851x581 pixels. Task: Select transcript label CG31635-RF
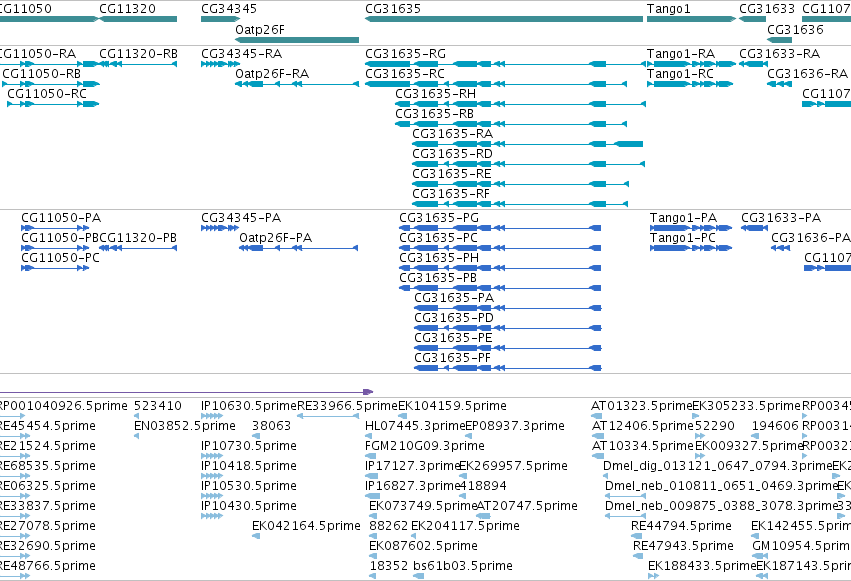[x=451, y=194]
